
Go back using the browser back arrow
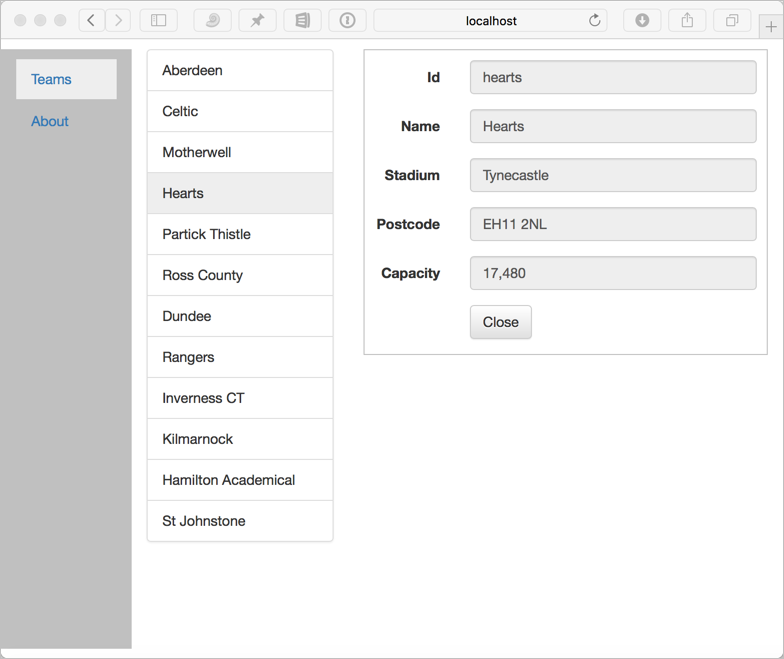click(92, 20)
